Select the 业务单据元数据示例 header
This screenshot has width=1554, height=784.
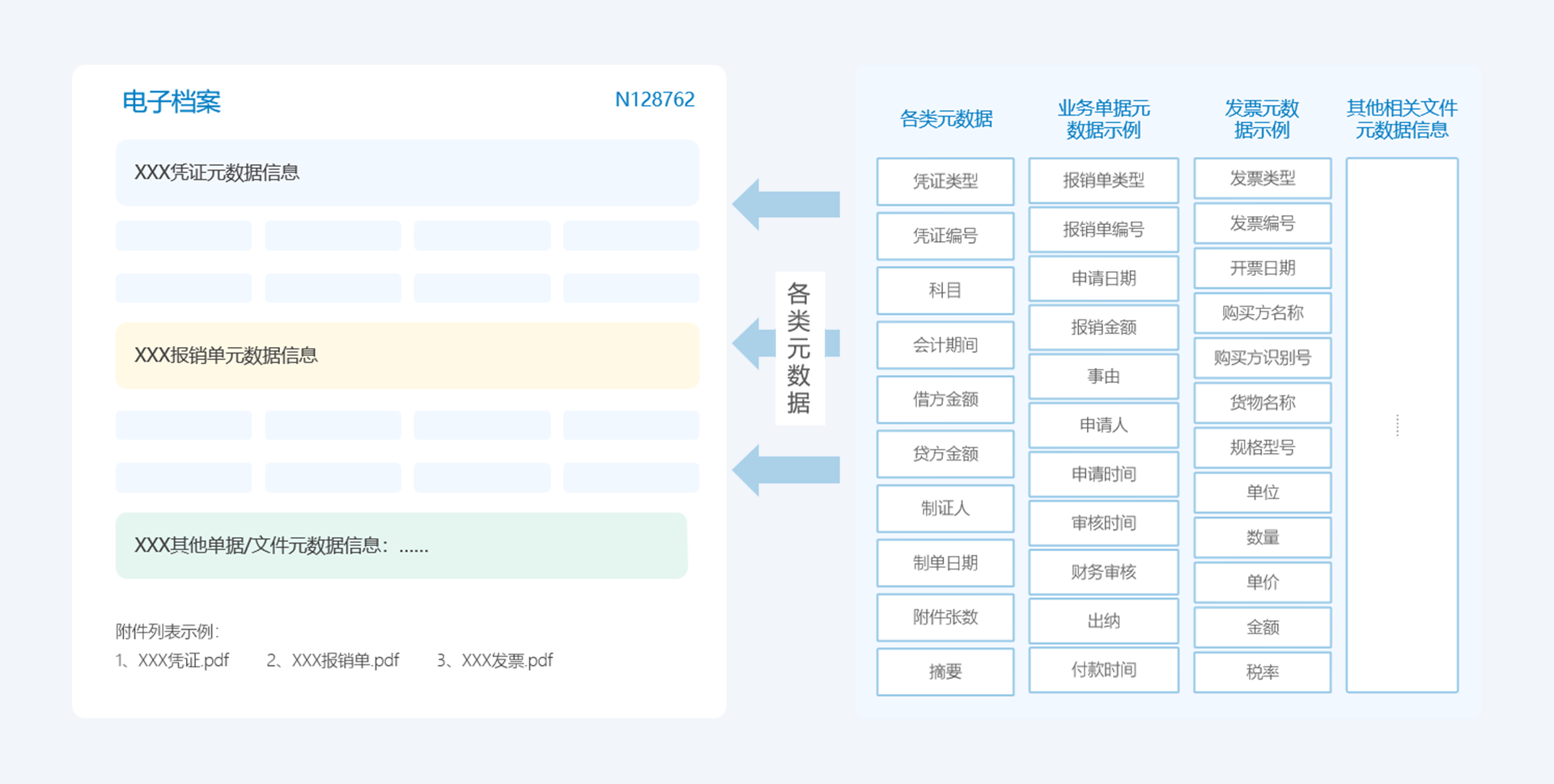(1103, 119)
